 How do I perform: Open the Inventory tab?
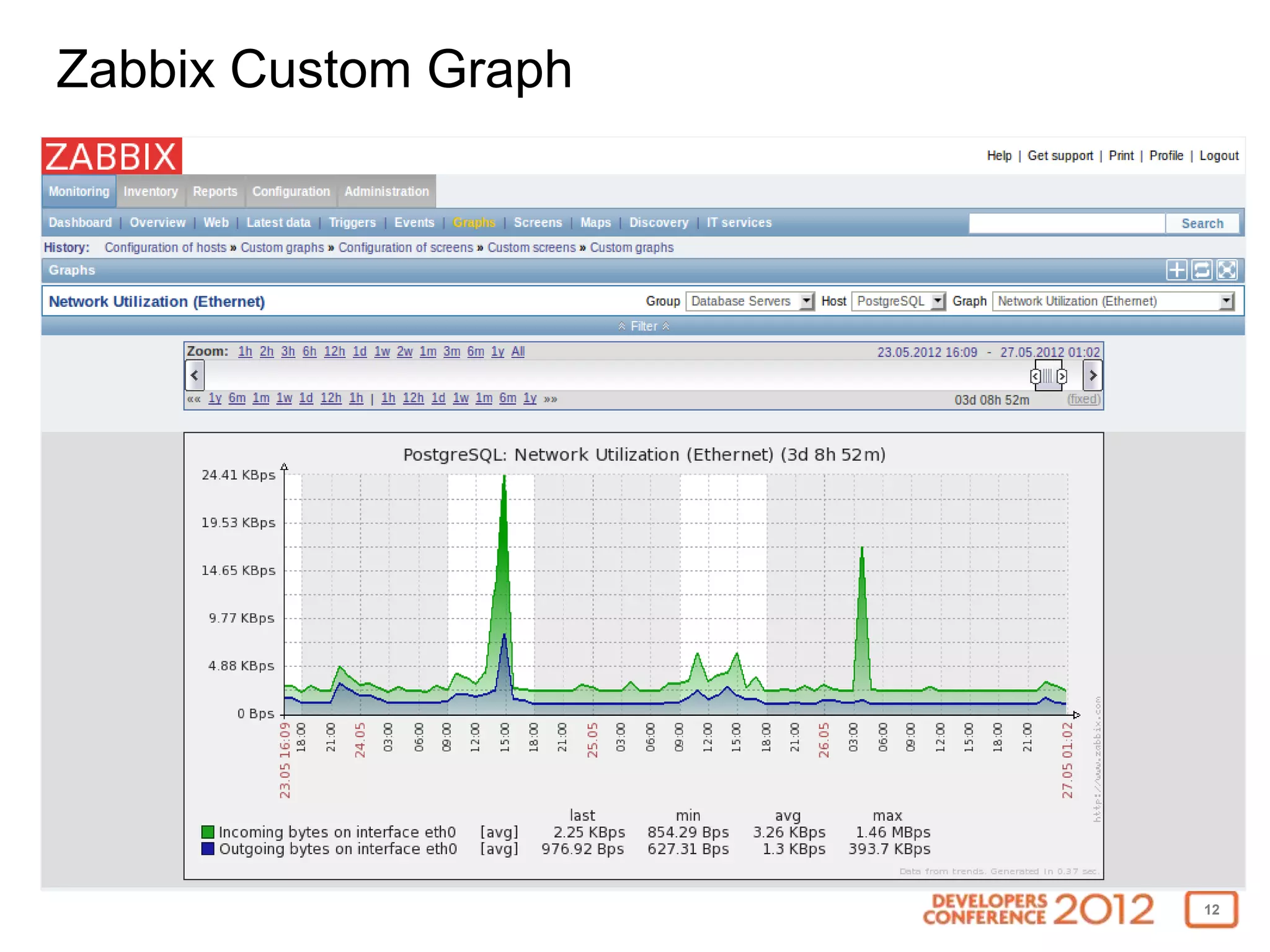151,192
